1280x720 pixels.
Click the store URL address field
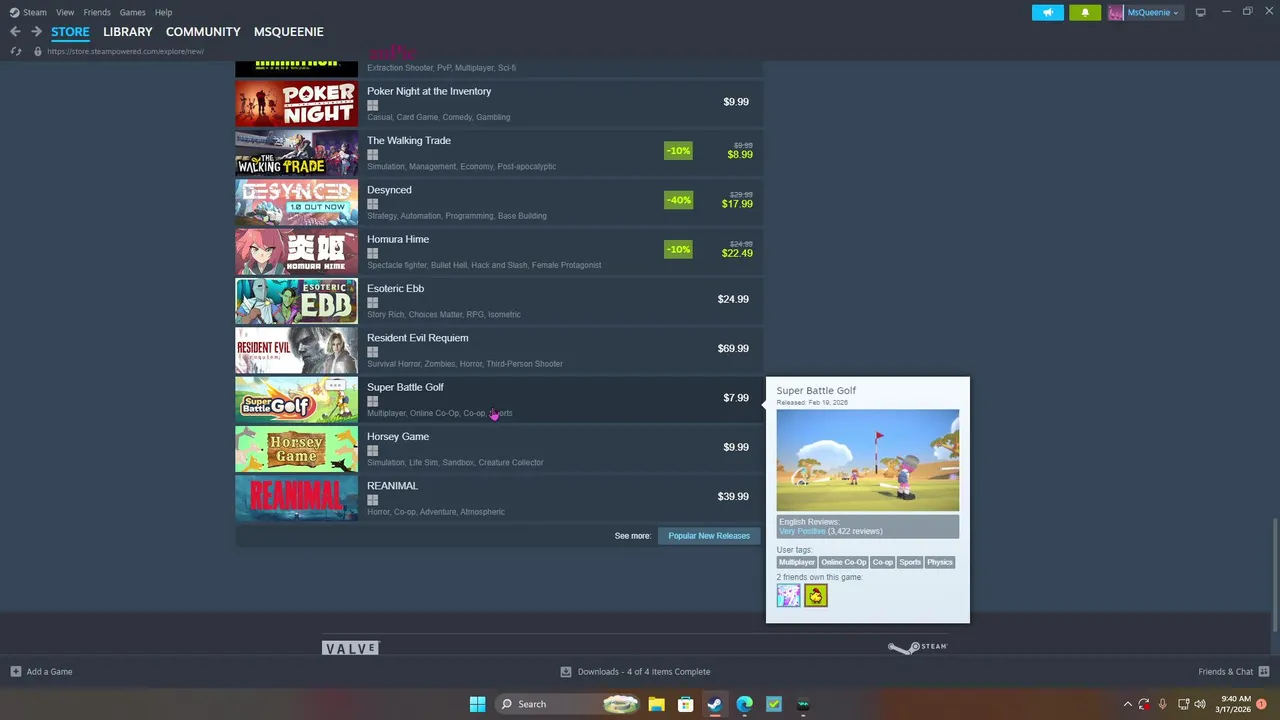(125, 51)
